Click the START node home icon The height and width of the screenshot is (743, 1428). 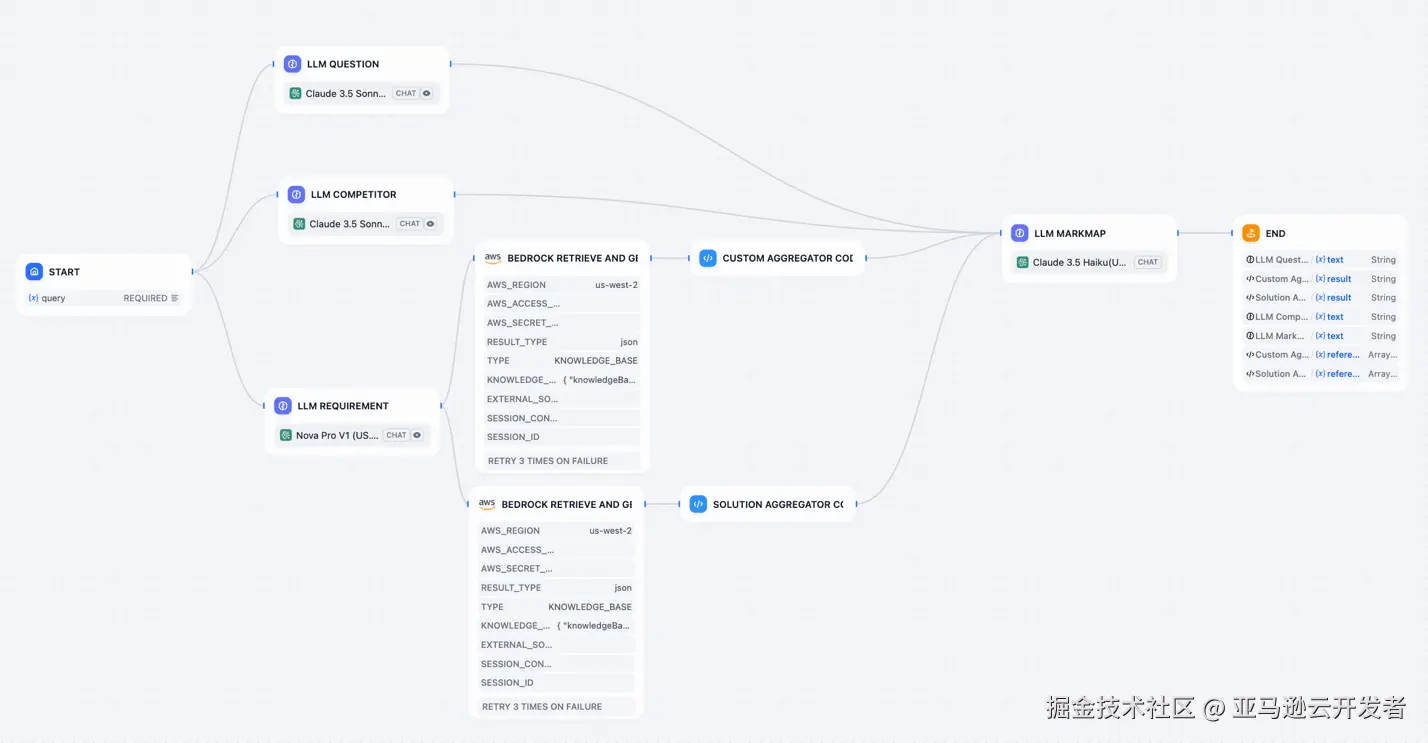pos(34,272)
